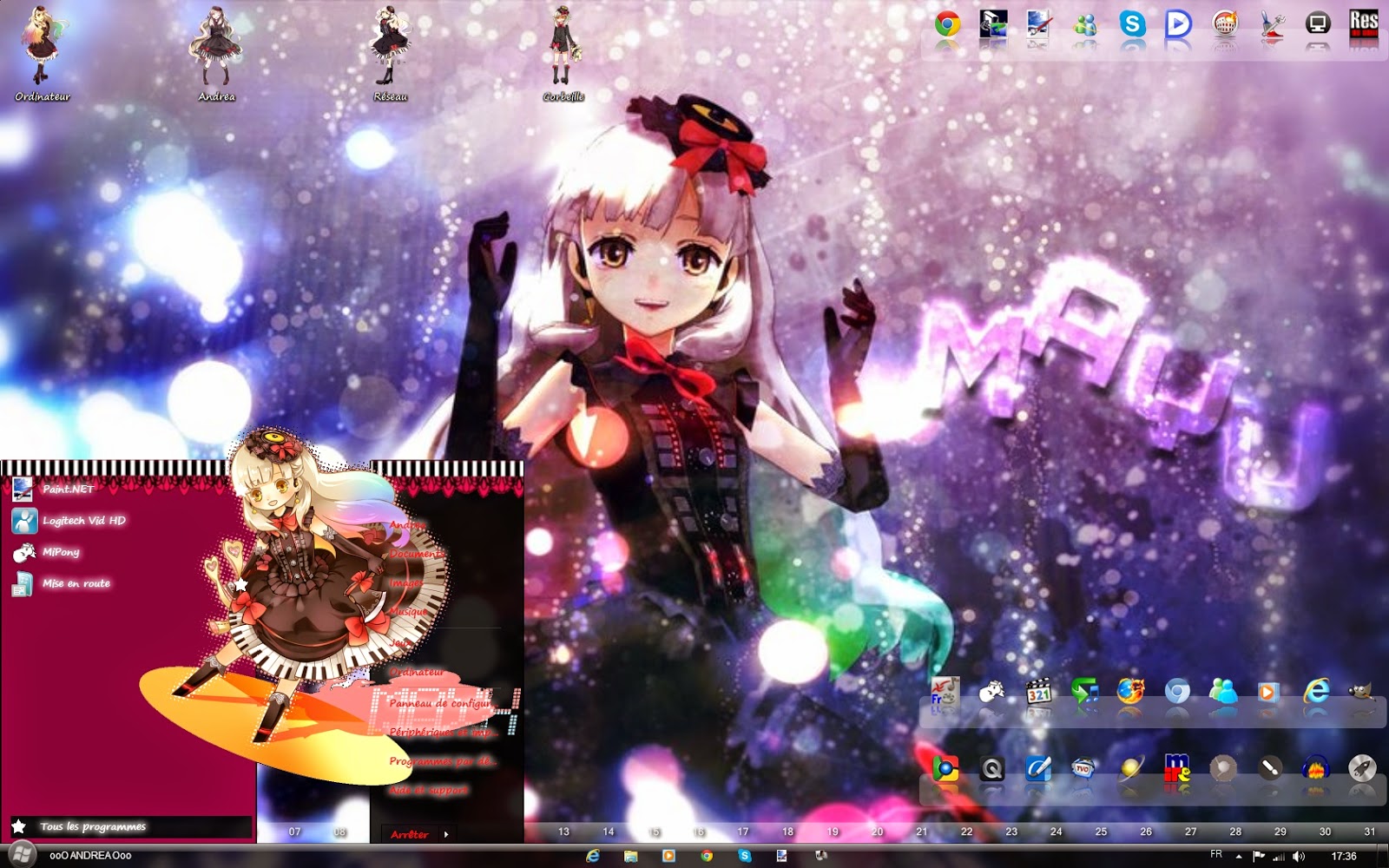1389x868 pixels.
Task: Open Aide et support from the Start menu
Action: [x=427, y=790]
